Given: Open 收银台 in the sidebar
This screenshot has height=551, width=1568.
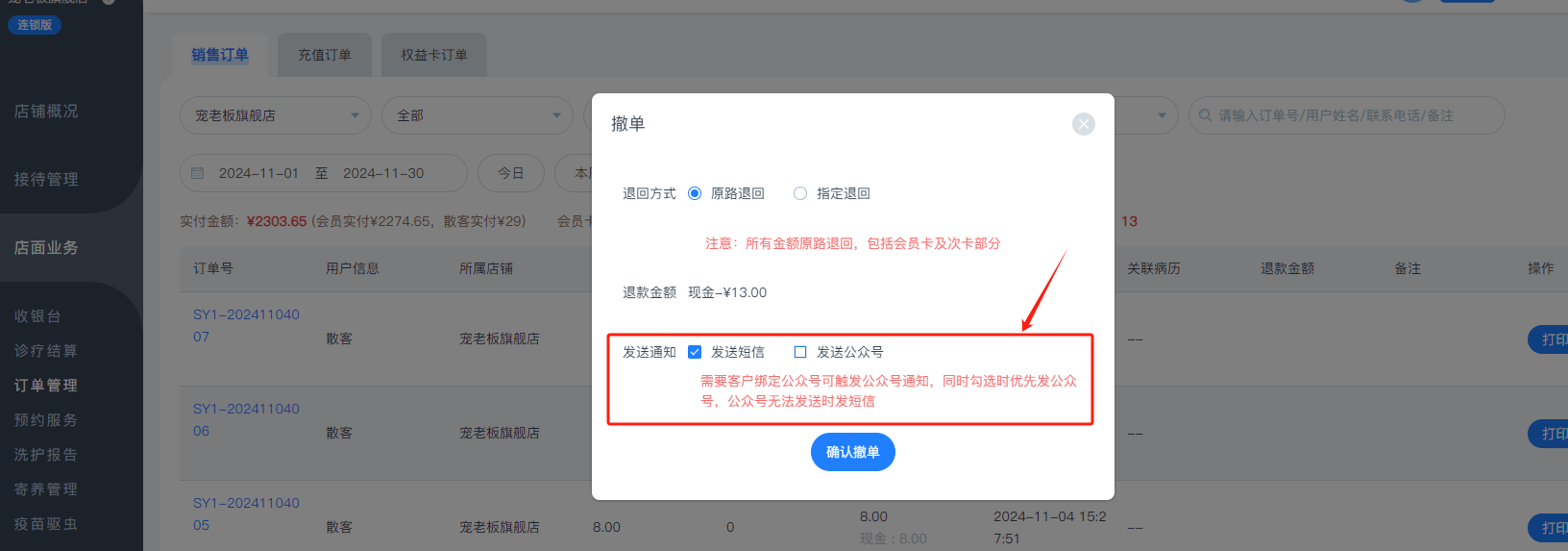Looking at the screenshot, I should (x=37, y=316).
